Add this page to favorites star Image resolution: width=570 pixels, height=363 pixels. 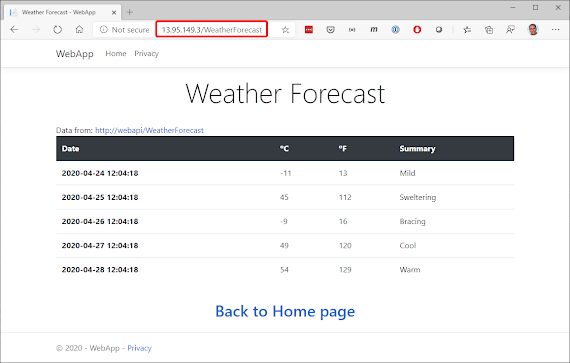pyautogui.click(x=285, y=30)
